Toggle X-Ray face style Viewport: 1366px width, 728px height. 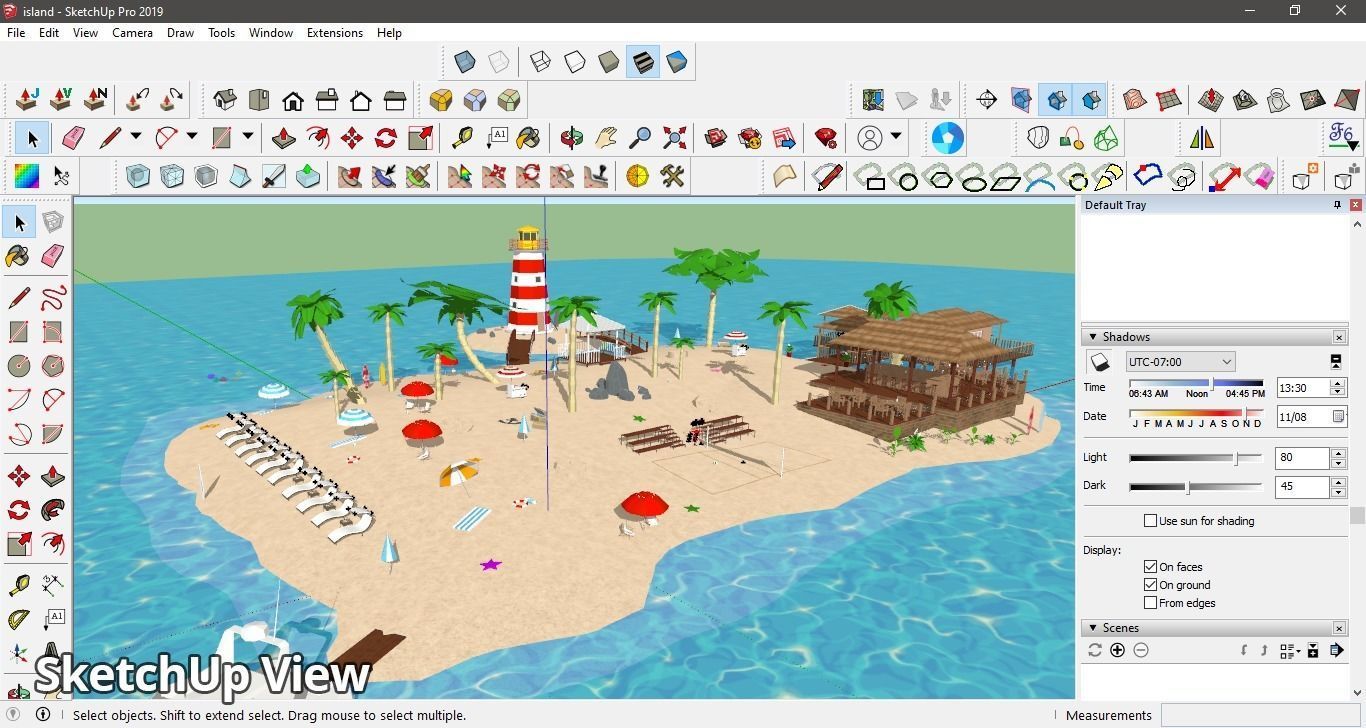coord(465,62)
